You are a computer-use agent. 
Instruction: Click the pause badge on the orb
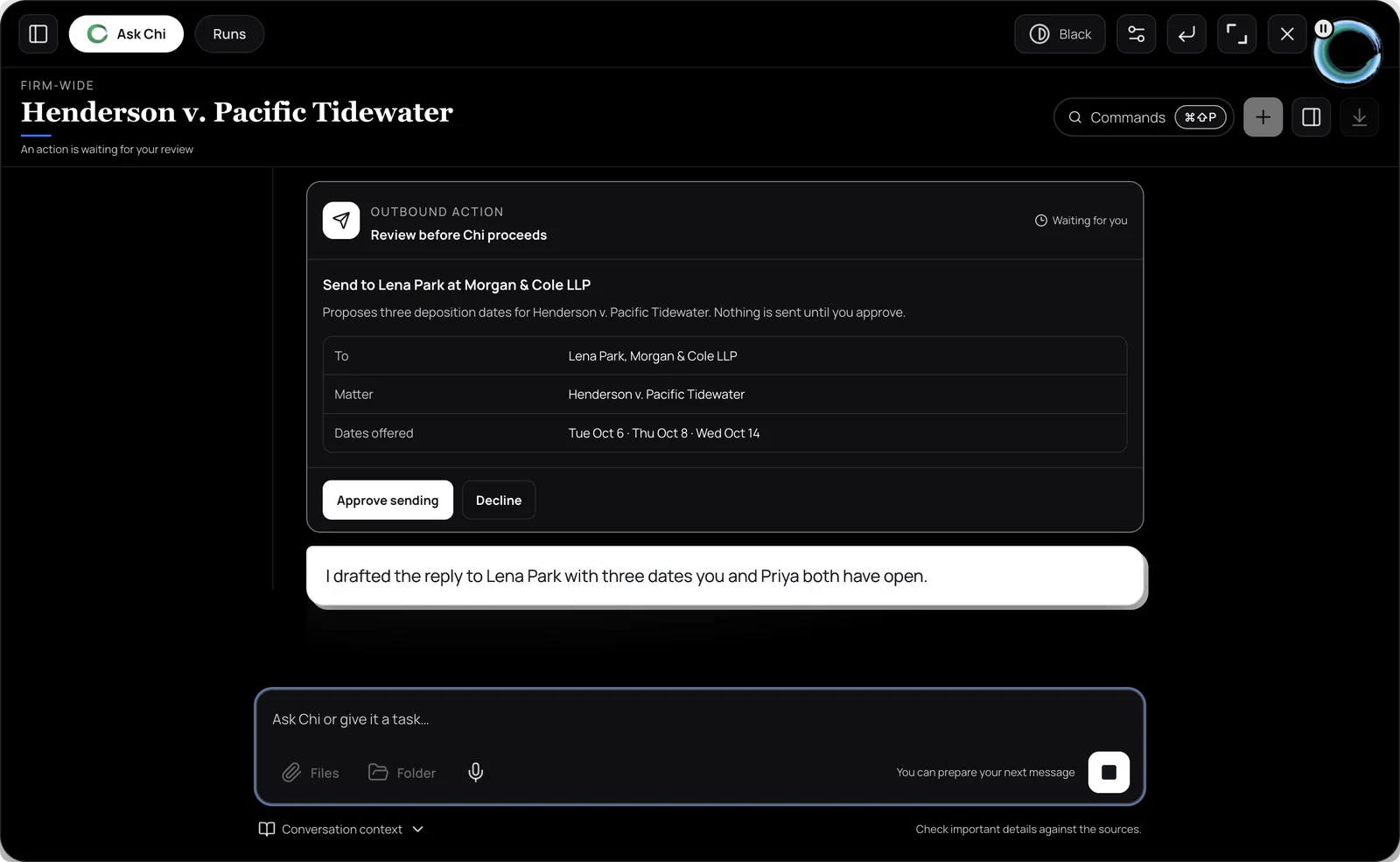point(1324,29)
